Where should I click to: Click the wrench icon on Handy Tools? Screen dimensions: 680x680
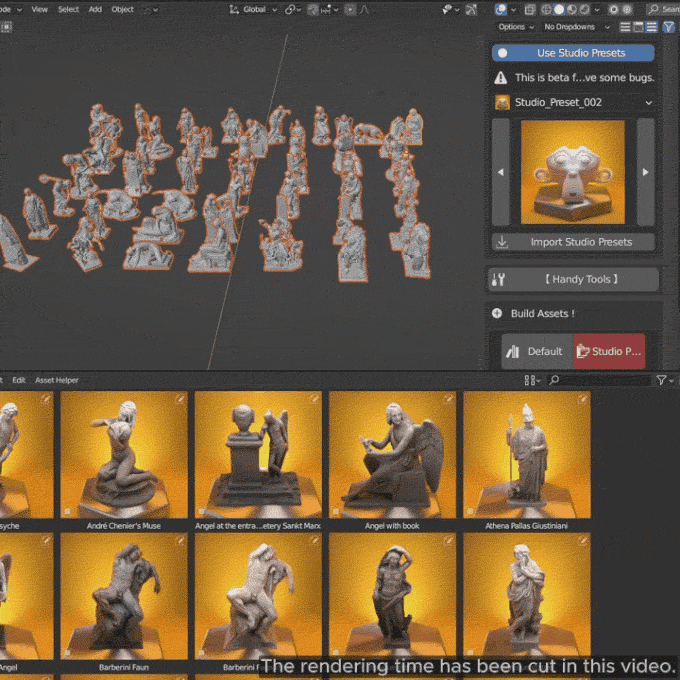[498, 280]
